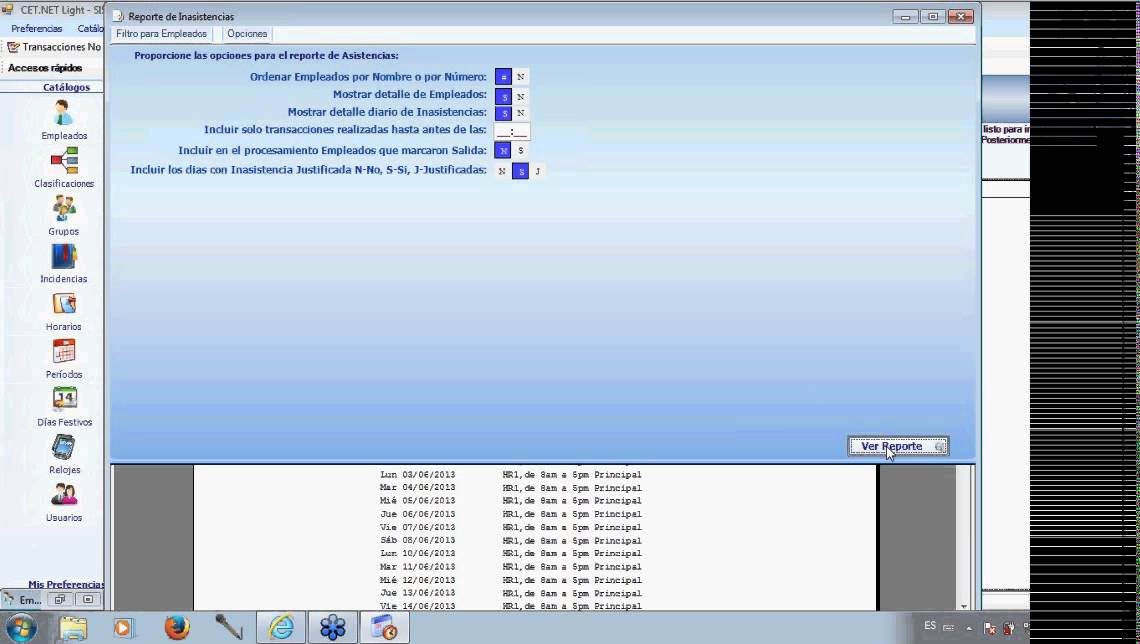Open the Empleados catalog icon

(64, 113)
